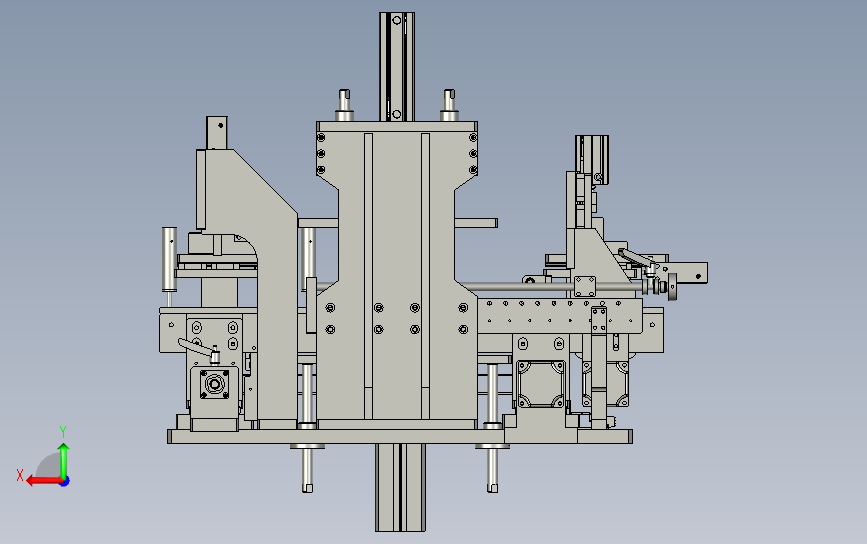Select the left guide shaft protruding below the base
Screen dimensions: 867x544
(x=307, y=468)
